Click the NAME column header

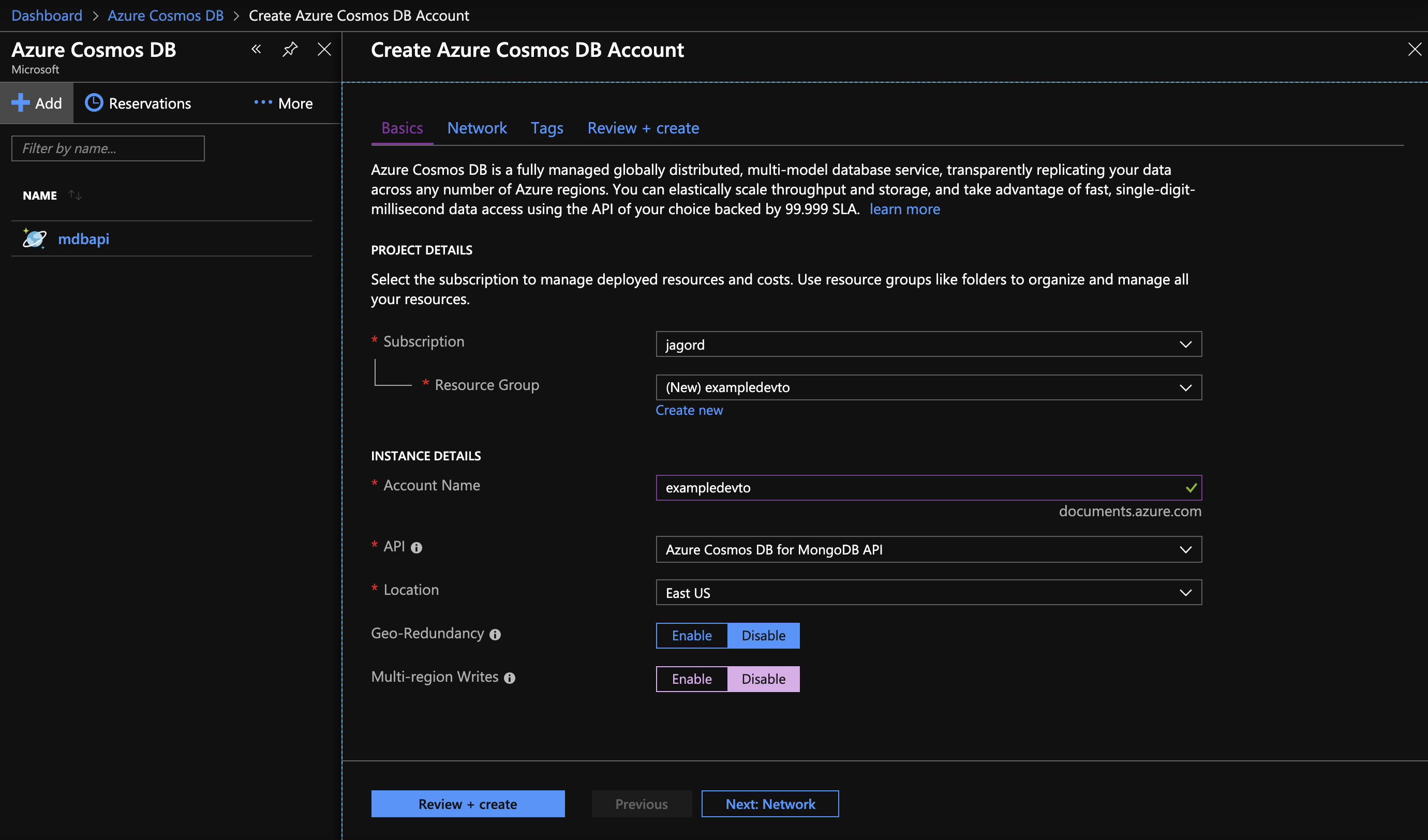pos(40,196)
